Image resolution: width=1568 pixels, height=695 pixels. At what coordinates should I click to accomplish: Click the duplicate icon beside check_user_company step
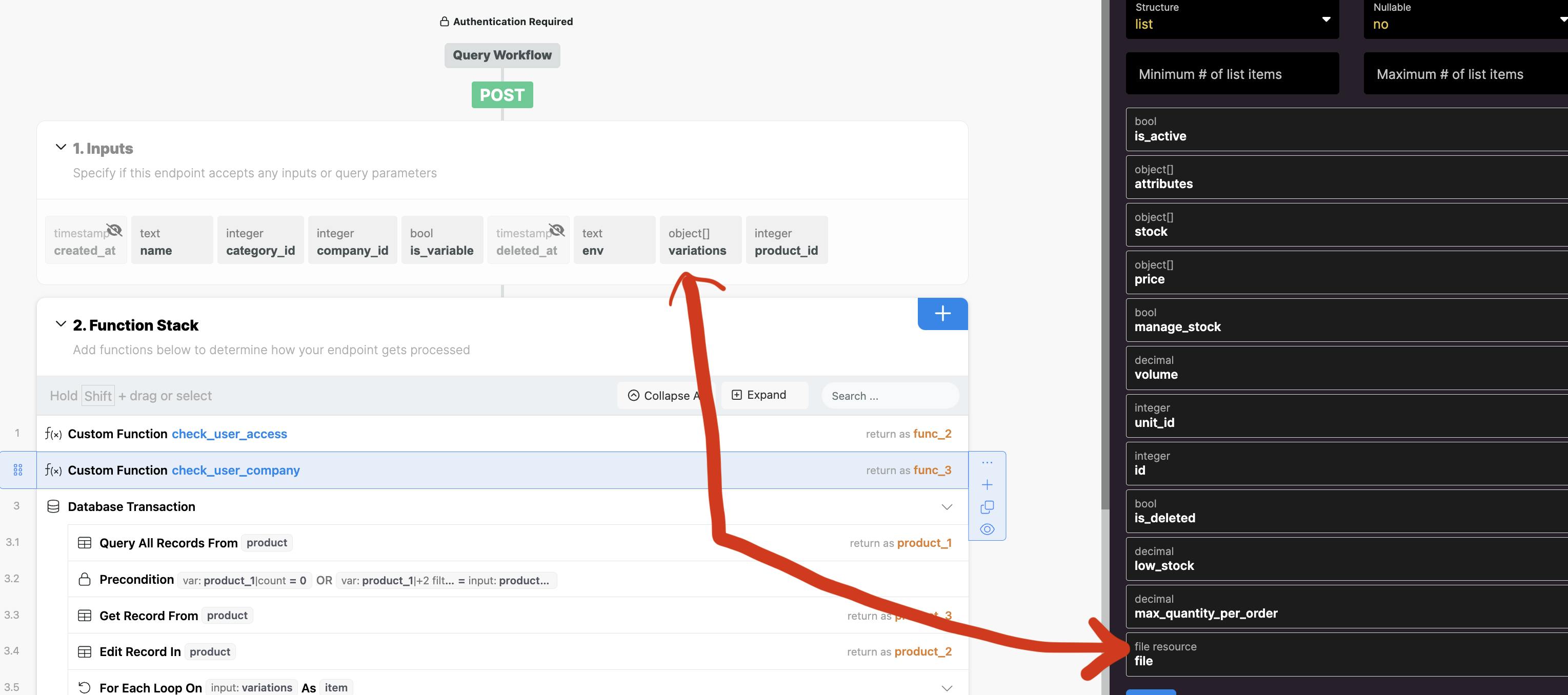(987, 507)
